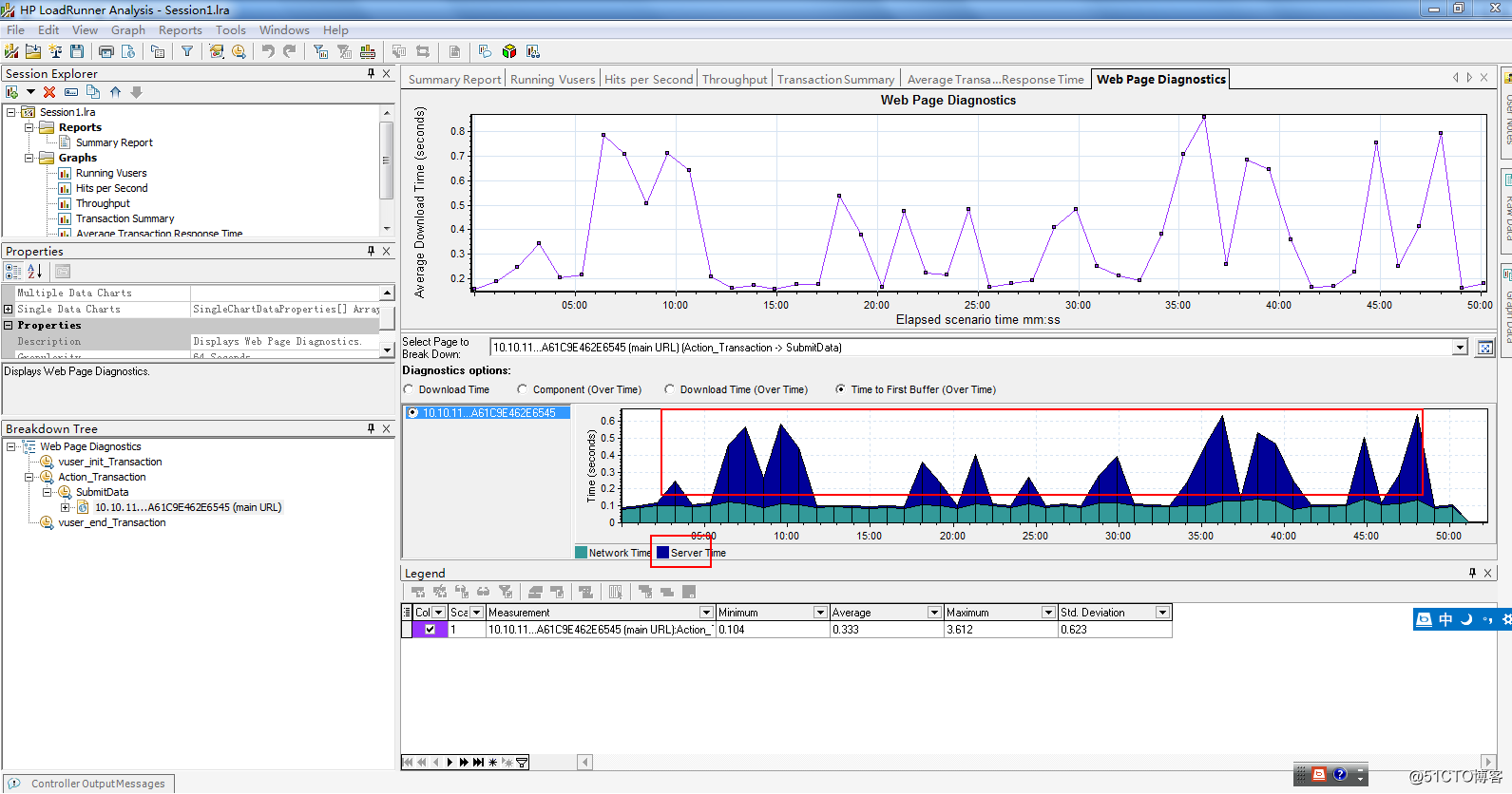Collapse the Reports node in Session Explorer
Image resolution: width=1512 pixels, height=794 pixels.
point(29,127)
